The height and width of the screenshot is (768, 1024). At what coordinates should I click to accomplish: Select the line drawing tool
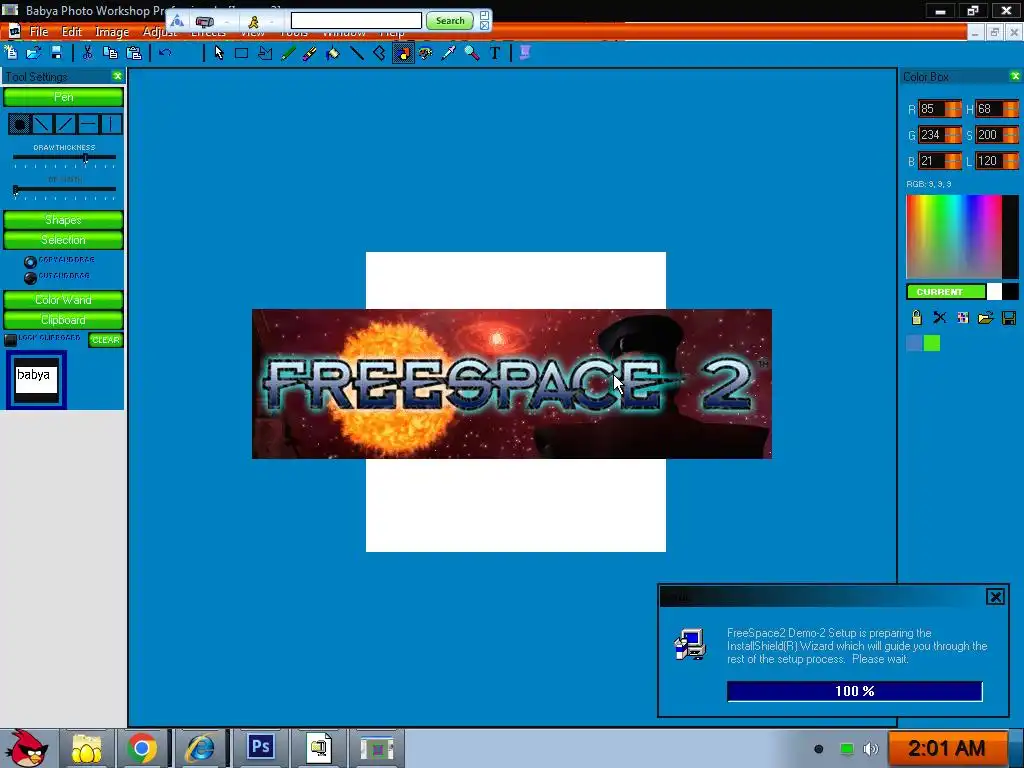coord(357,53)
